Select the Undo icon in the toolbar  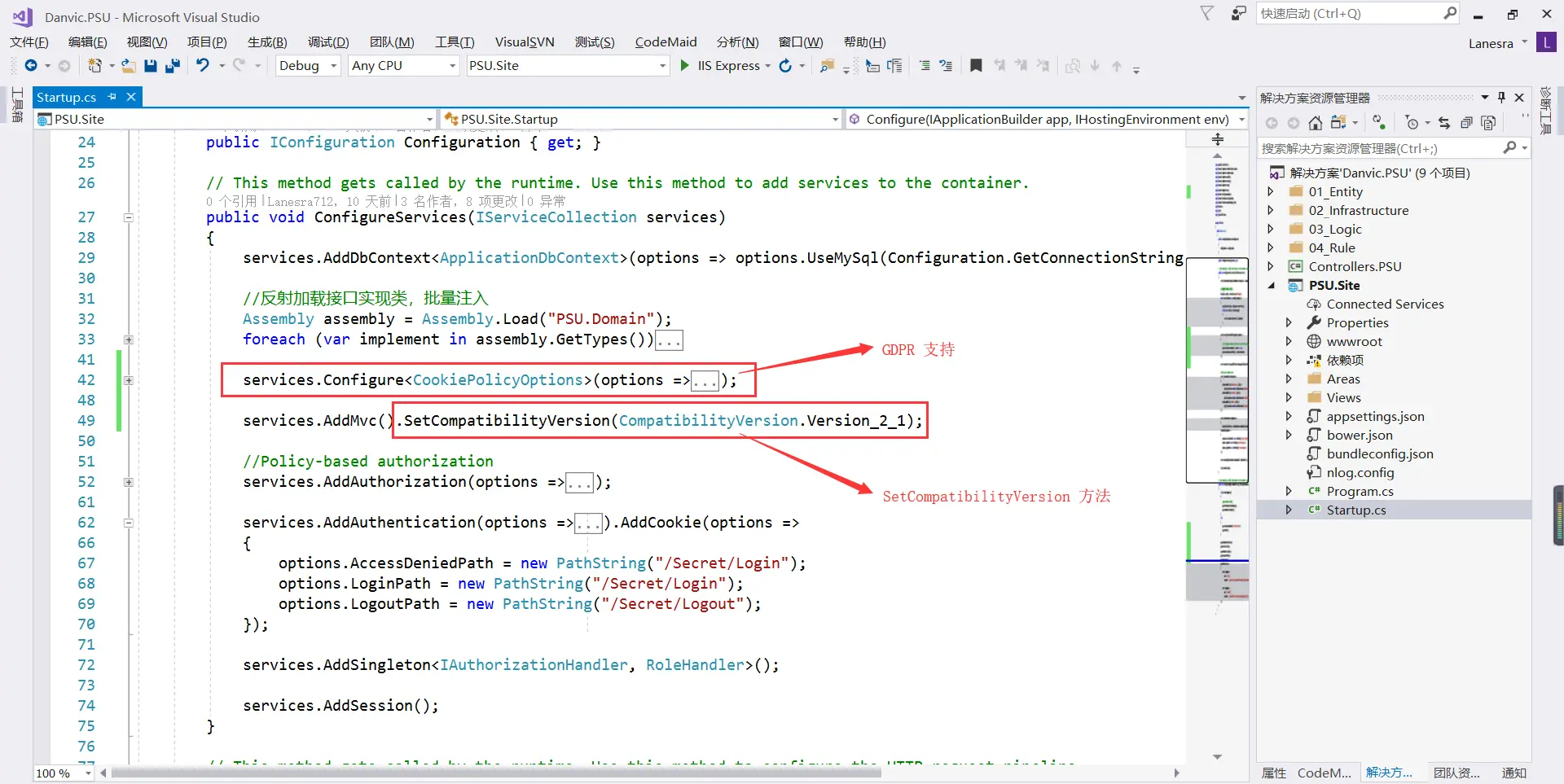[x=204, y=66]
